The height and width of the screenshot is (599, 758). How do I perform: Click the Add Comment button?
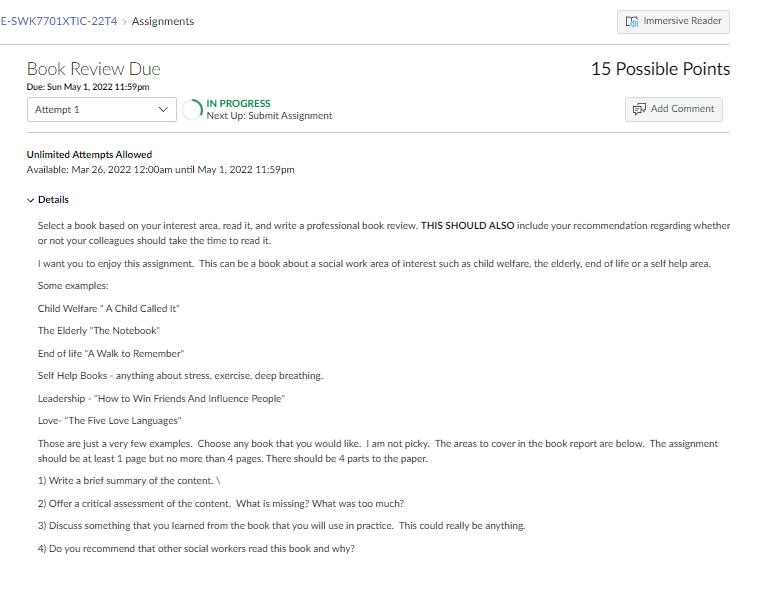click(673, 109)
